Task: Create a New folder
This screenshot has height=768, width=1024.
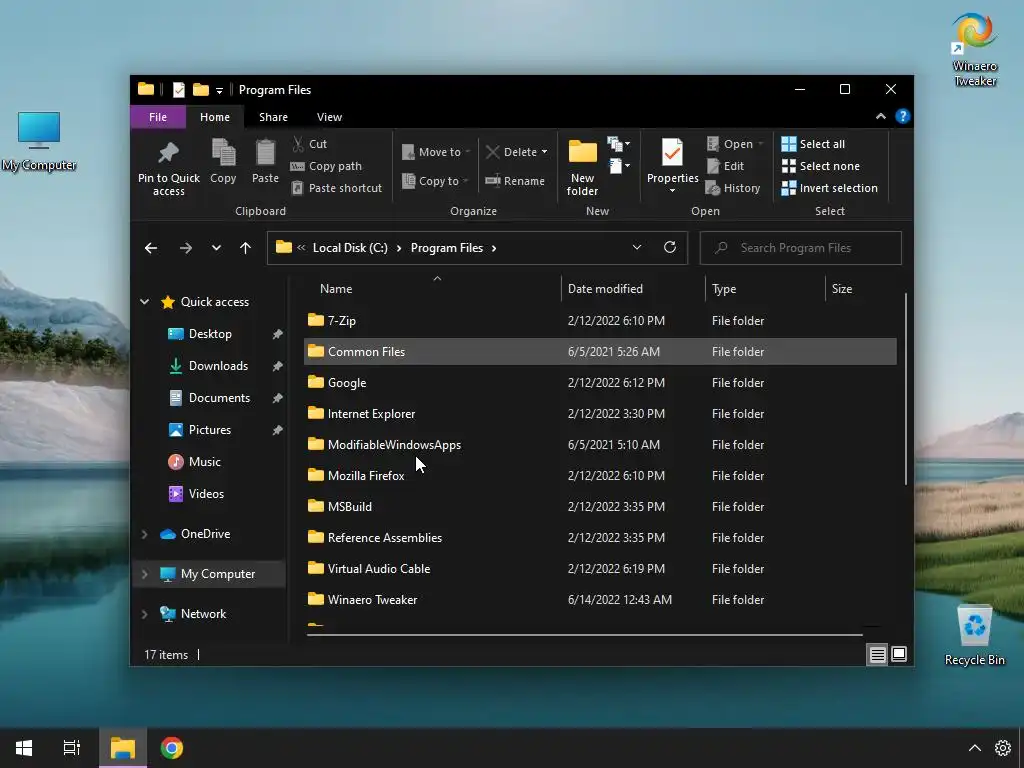Action: tap(582, 167)
